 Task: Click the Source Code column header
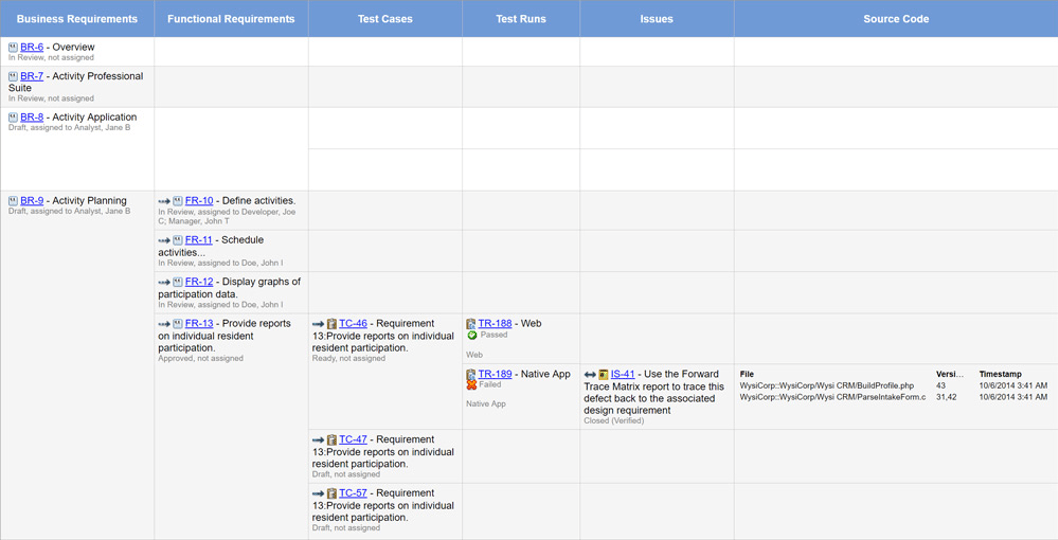[x=895, y=19]
